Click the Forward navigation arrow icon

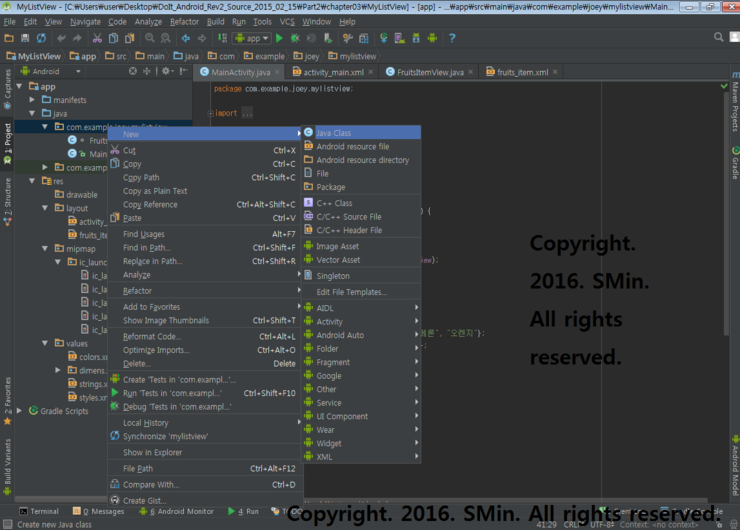(202, 38)
